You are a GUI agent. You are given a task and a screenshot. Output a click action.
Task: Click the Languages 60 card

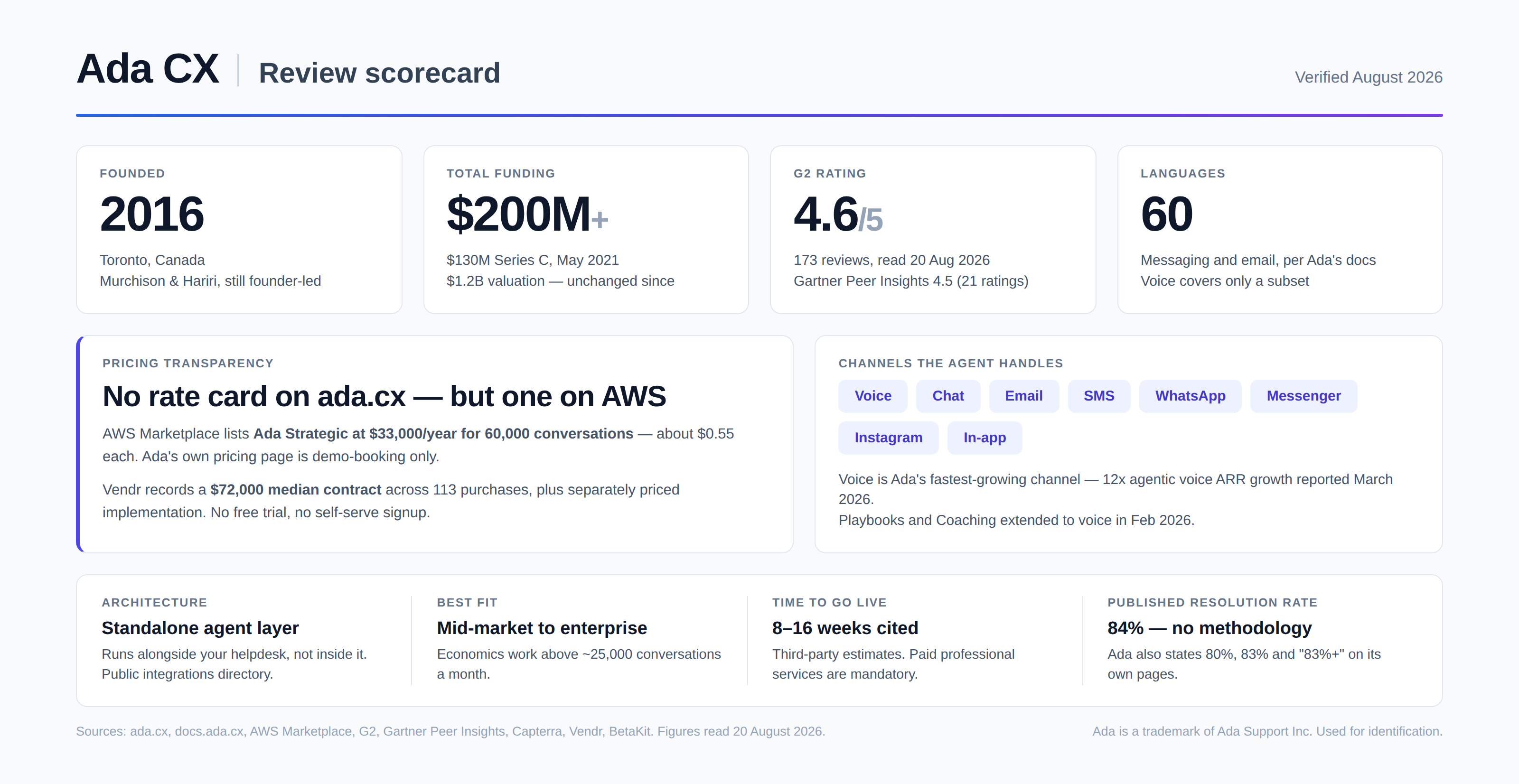(1280, 230)
